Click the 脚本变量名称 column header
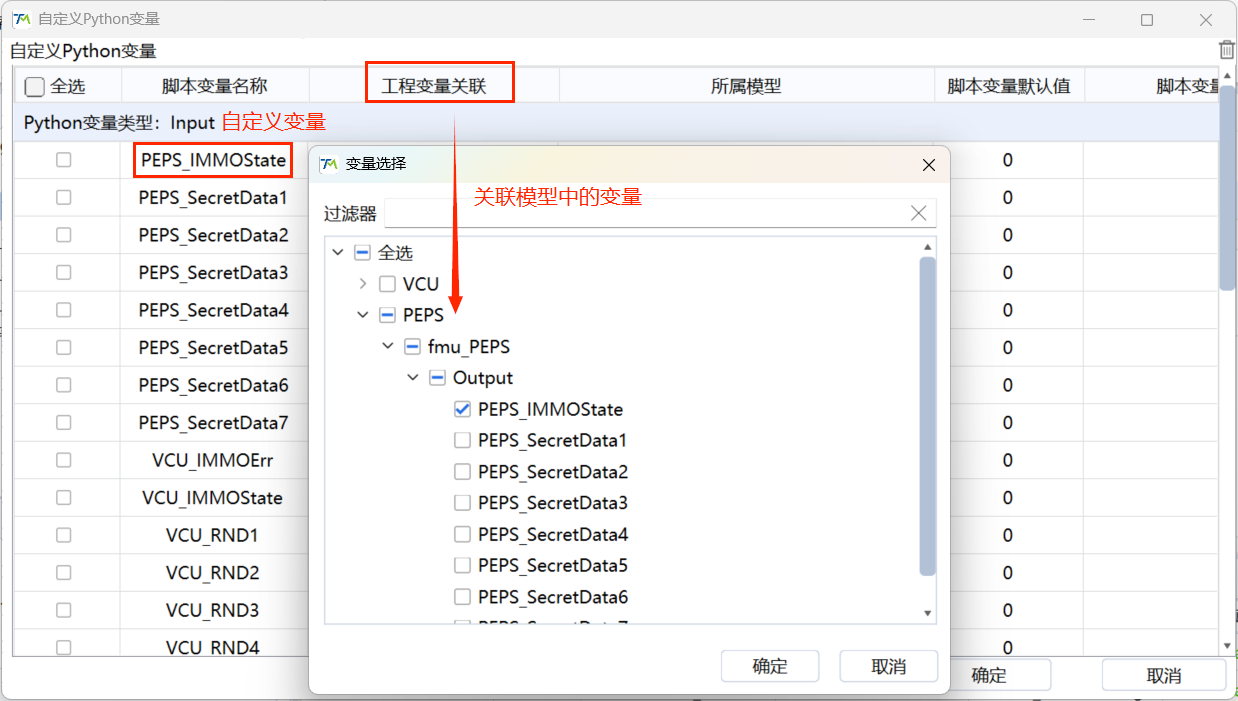 215,87
